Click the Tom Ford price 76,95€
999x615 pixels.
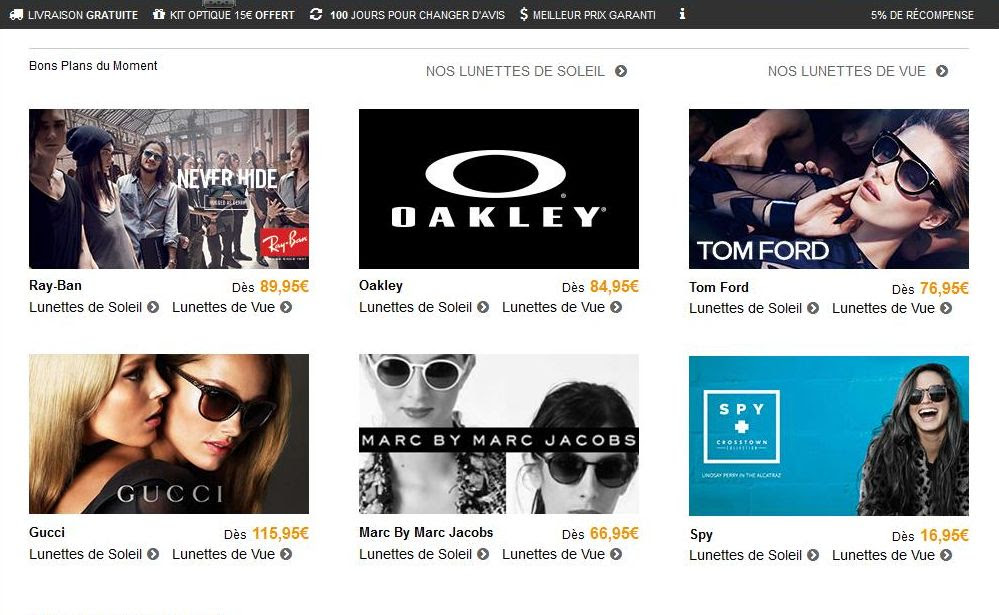pyautogui.click(x=944, y=289)
